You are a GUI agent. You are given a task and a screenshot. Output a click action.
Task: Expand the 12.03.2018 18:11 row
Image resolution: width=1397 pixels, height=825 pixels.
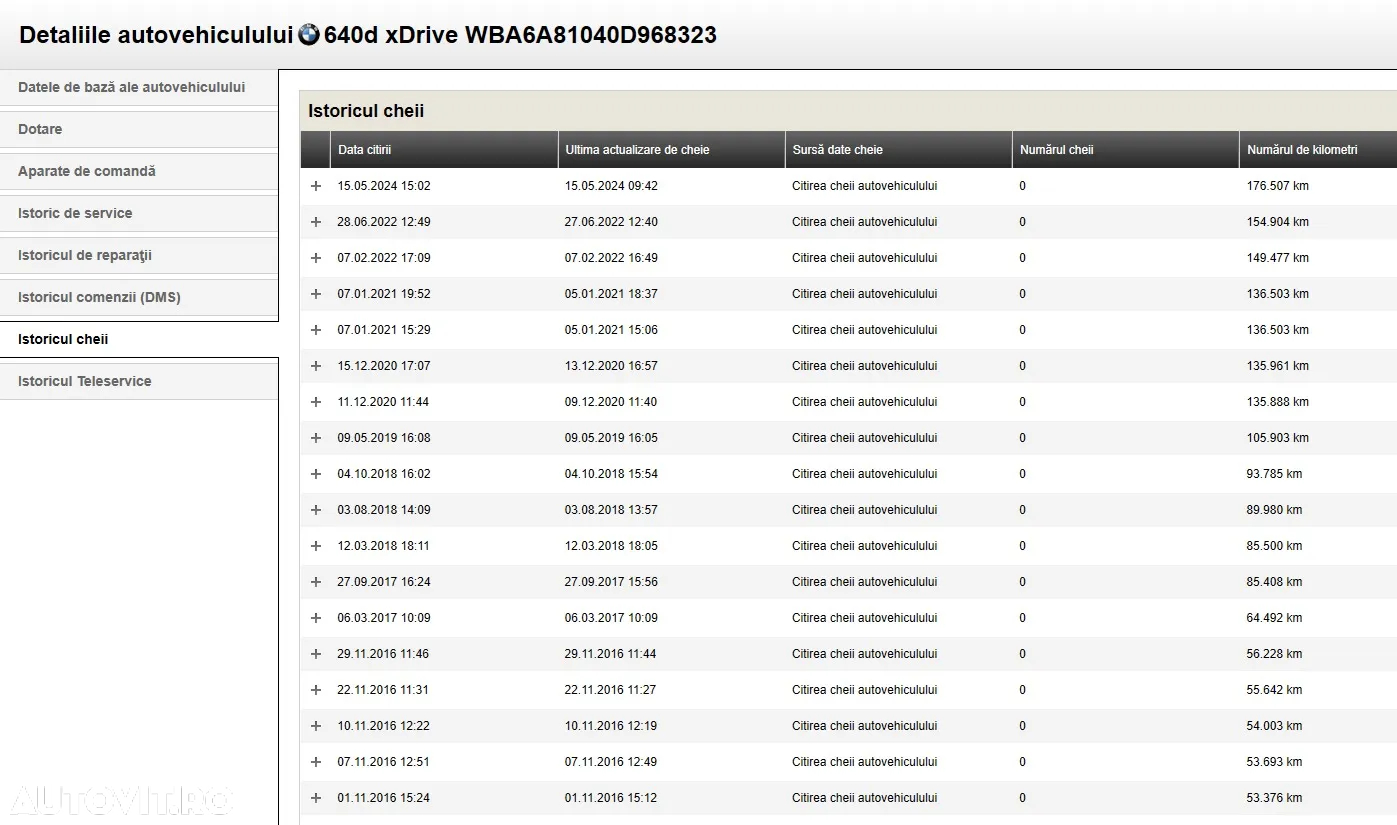coord(316,546)
